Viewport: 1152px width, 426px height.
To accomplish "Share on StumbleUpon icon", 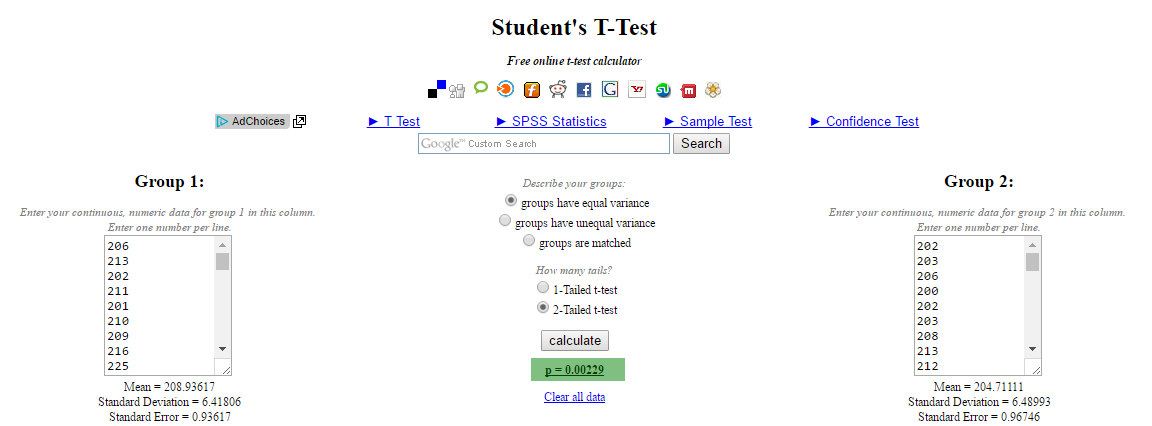I will coord(663,90).
